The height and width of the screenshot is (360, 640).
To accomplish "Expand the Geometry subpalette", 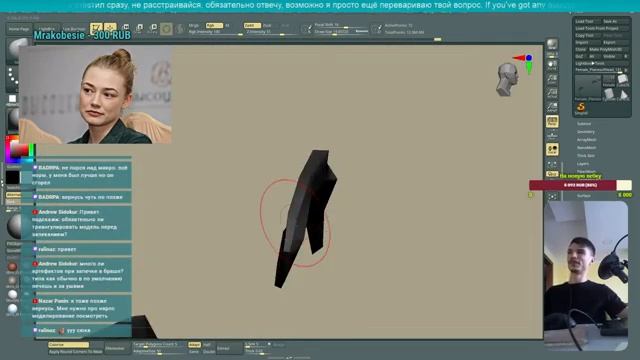I will click(x=586, y=132).
